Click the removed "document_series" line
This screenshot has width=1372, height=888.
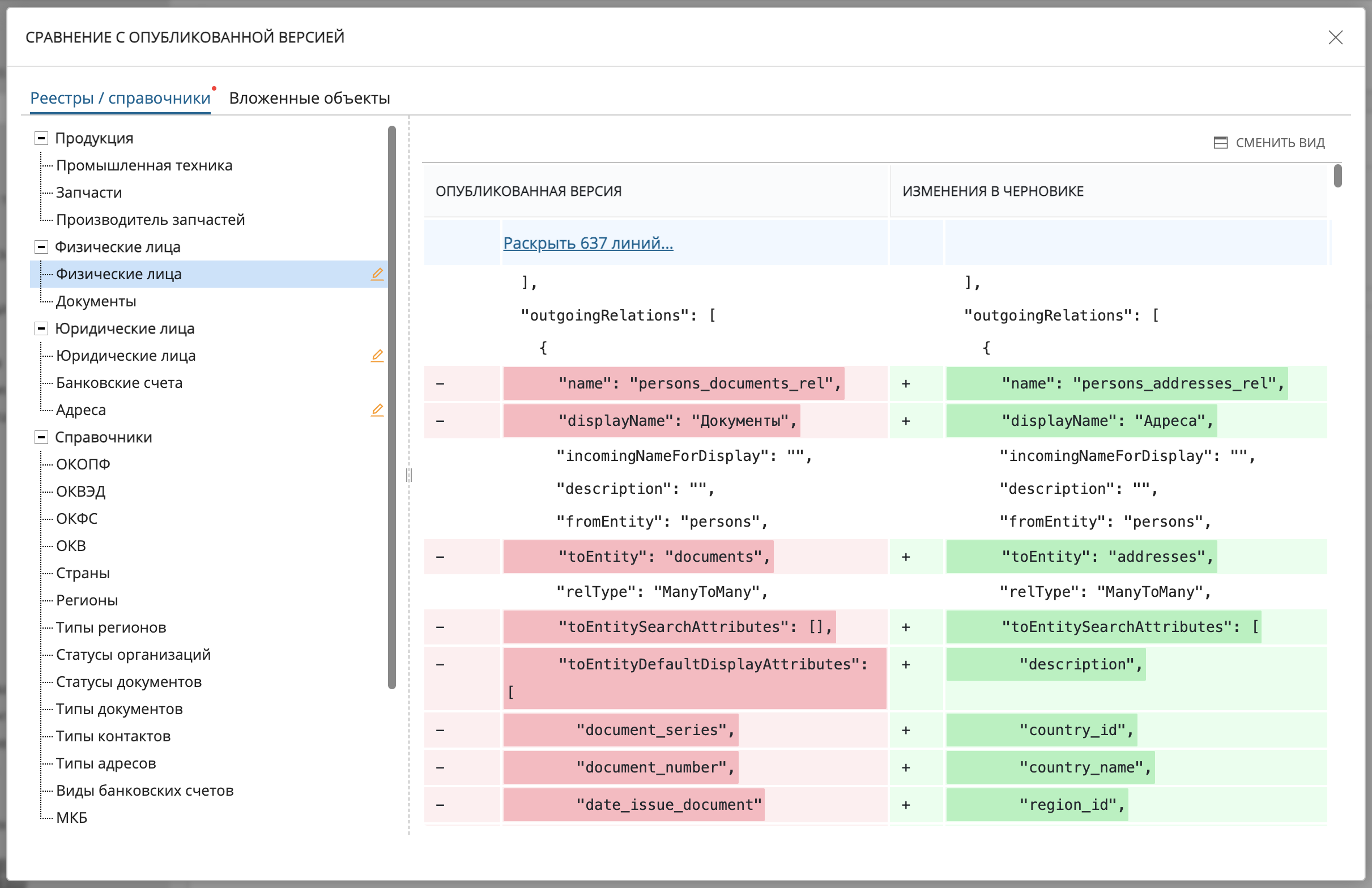[620, 730]
